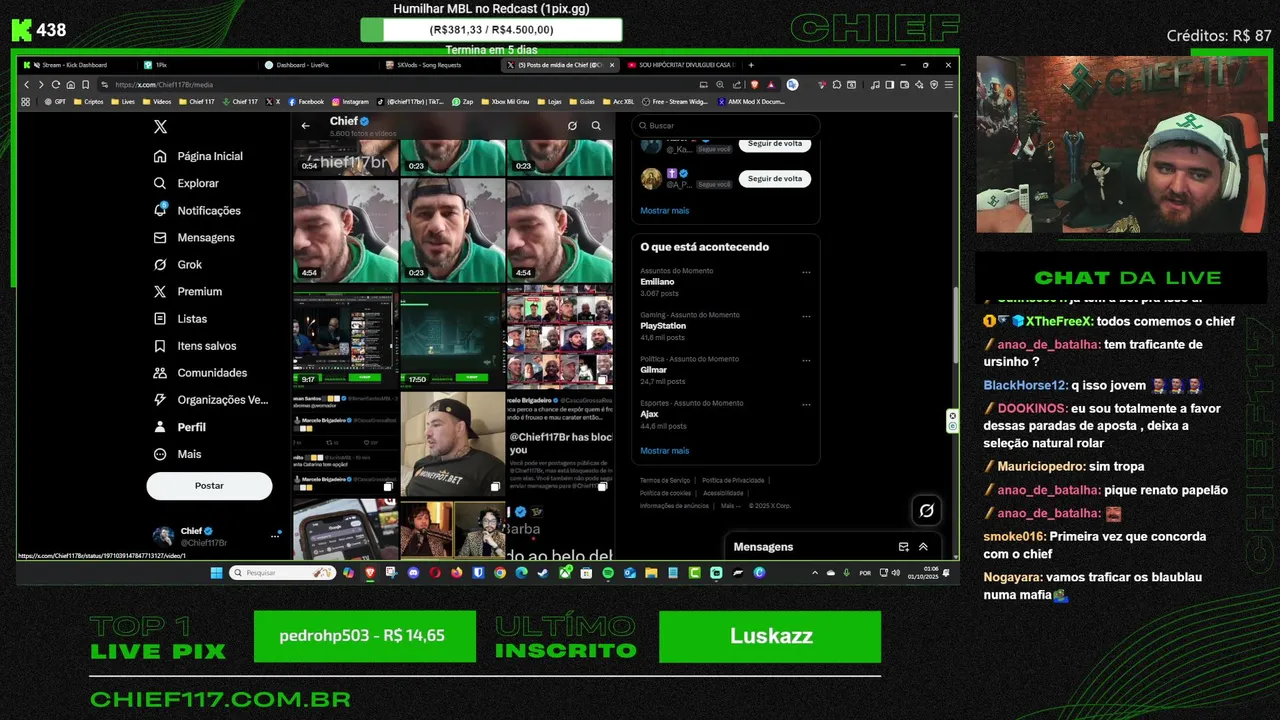Open Windows Start button
Image resolution: width=1280 pixels, height=720 pixels.
point(216,573)
